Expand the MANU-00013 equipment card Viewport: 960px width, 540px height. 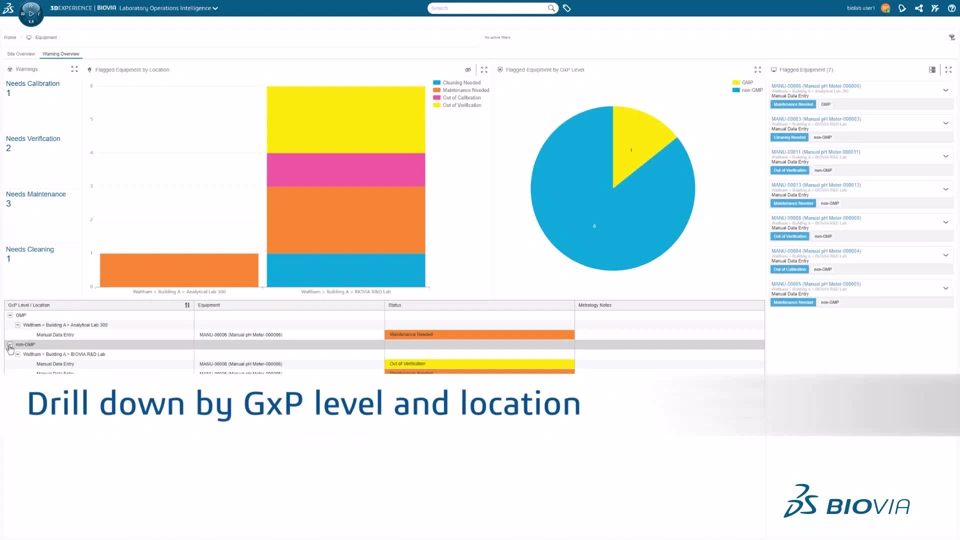tap(945, 189)
